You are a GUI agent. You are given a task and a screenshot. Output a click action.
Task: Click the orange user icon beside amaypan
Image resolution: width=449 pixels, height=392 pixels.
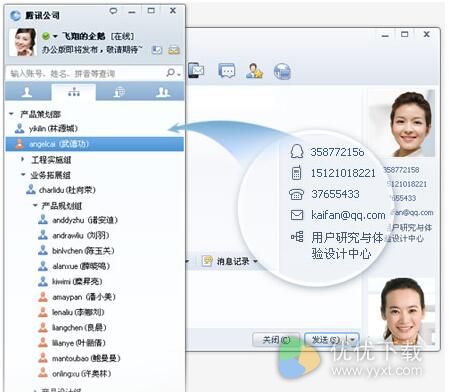tap(43, 296)
